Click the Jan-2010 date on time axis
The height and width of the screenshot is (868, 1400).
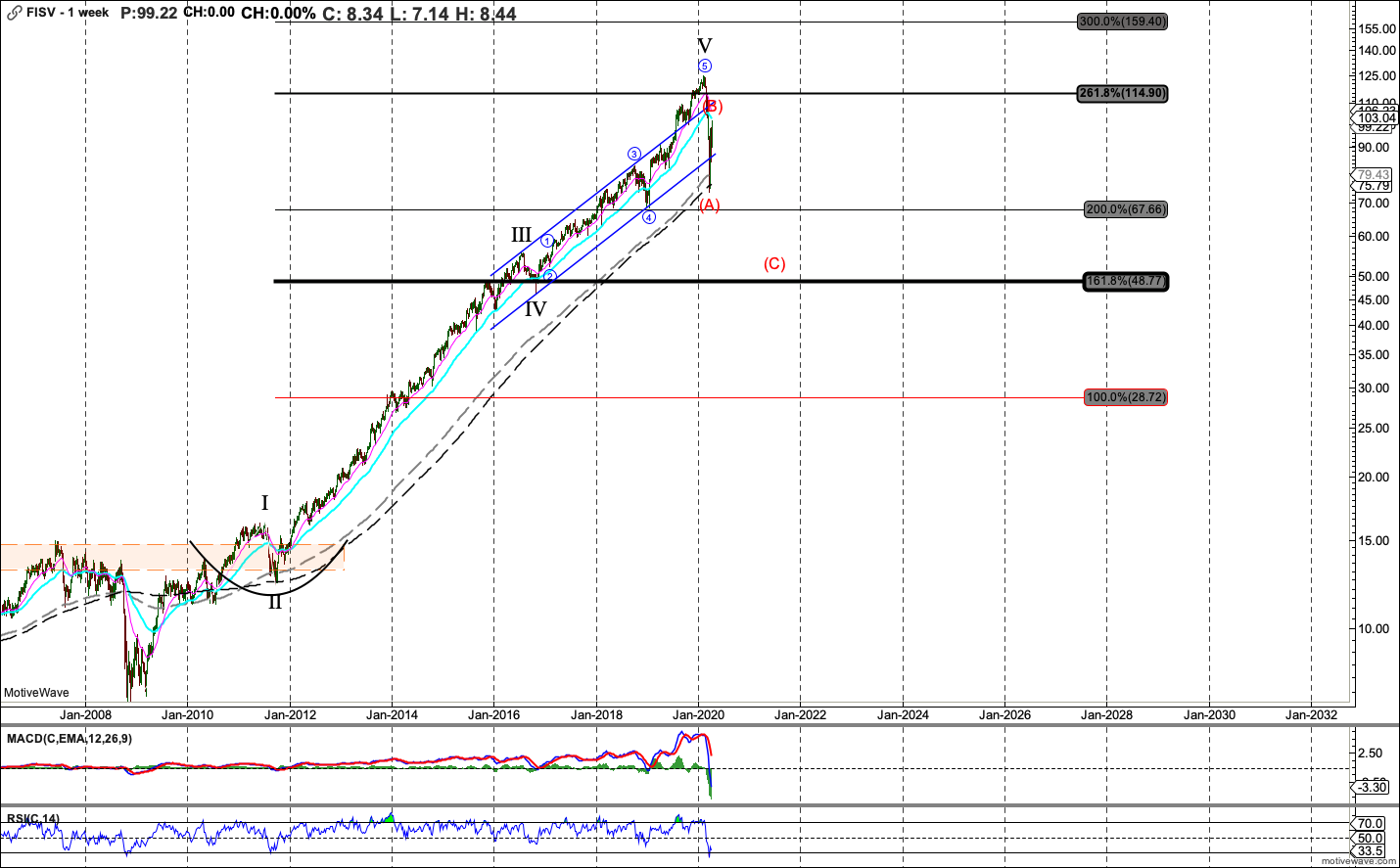[187, 715]
